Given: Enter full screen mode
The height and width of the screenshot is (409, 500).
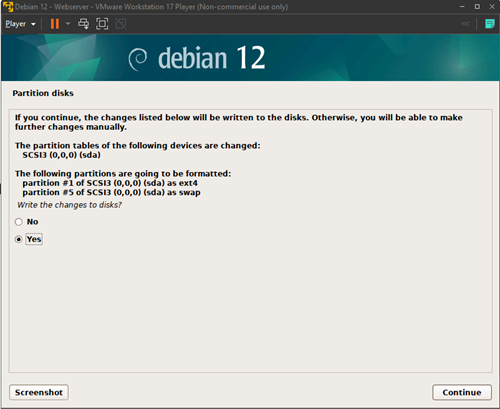Looking at the screenshot, I should point(102,24).
